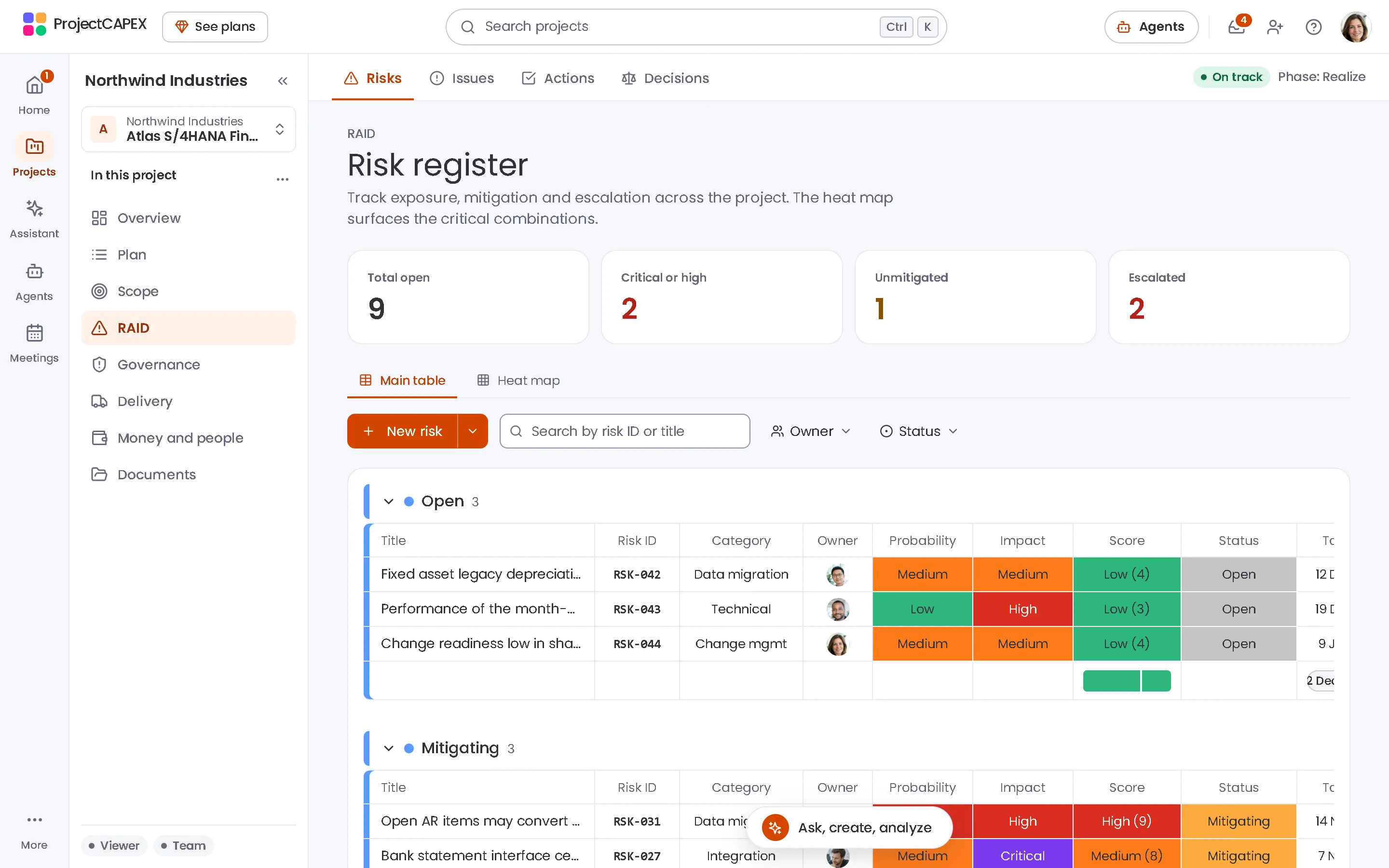The height and width of the screenshot is (868, 1389).
Task: Click the See plans button
Action: tap(215, 27)
